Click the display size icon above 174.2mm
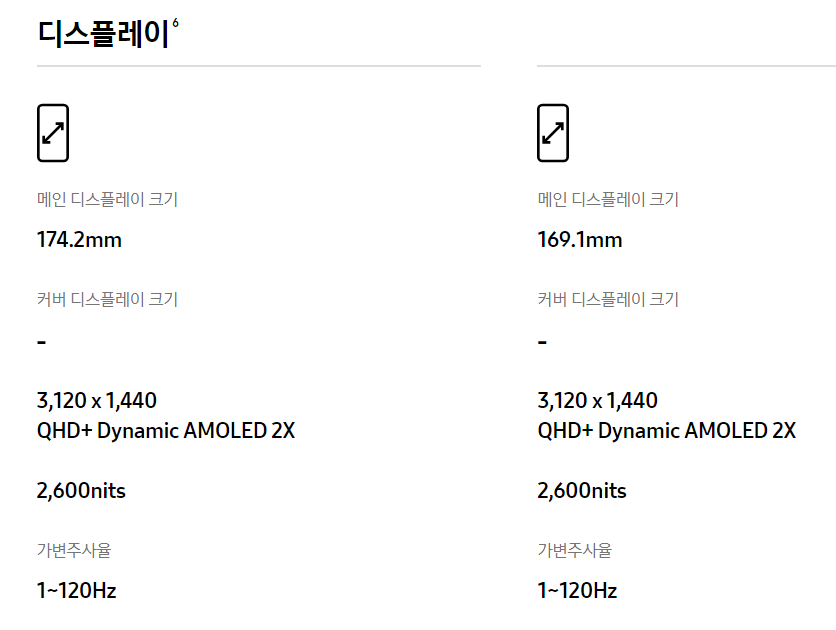 [x=53, y=133]
